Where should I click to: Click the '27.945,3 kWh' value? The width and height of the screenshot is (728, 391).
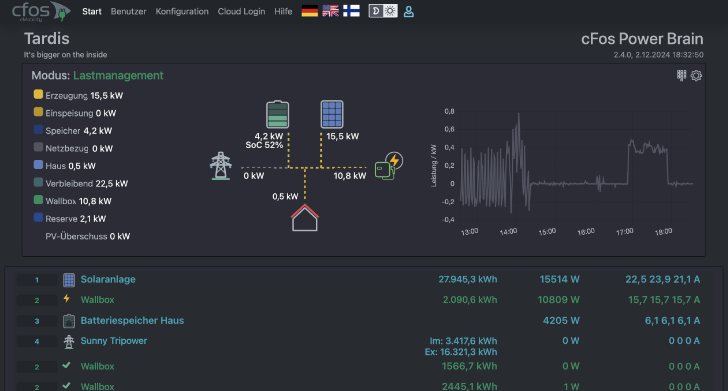(x=468, y=280)
